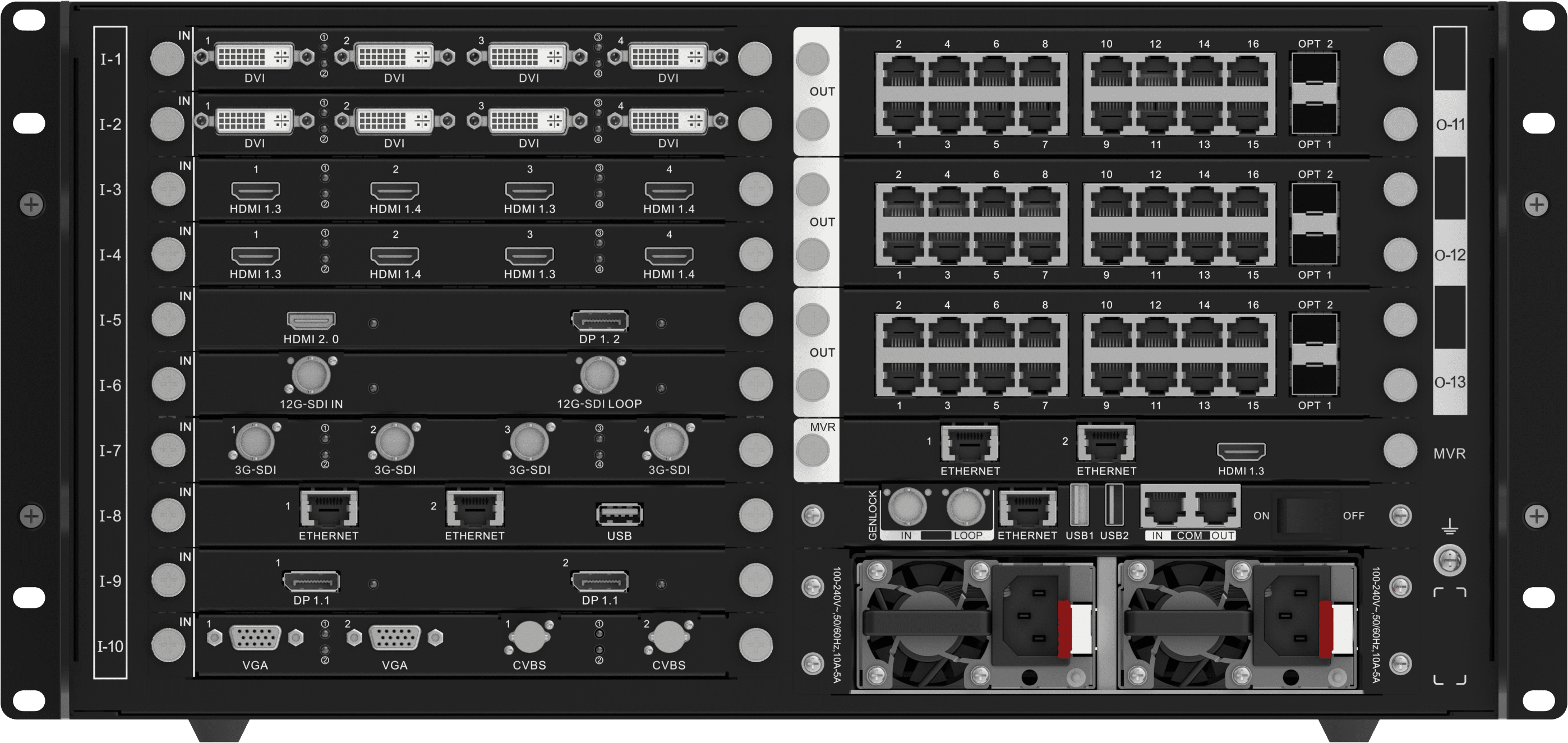This screenshot has width=1568, height=743.
Task: Click the 12G-SDI IN connector
Action: 311,375
